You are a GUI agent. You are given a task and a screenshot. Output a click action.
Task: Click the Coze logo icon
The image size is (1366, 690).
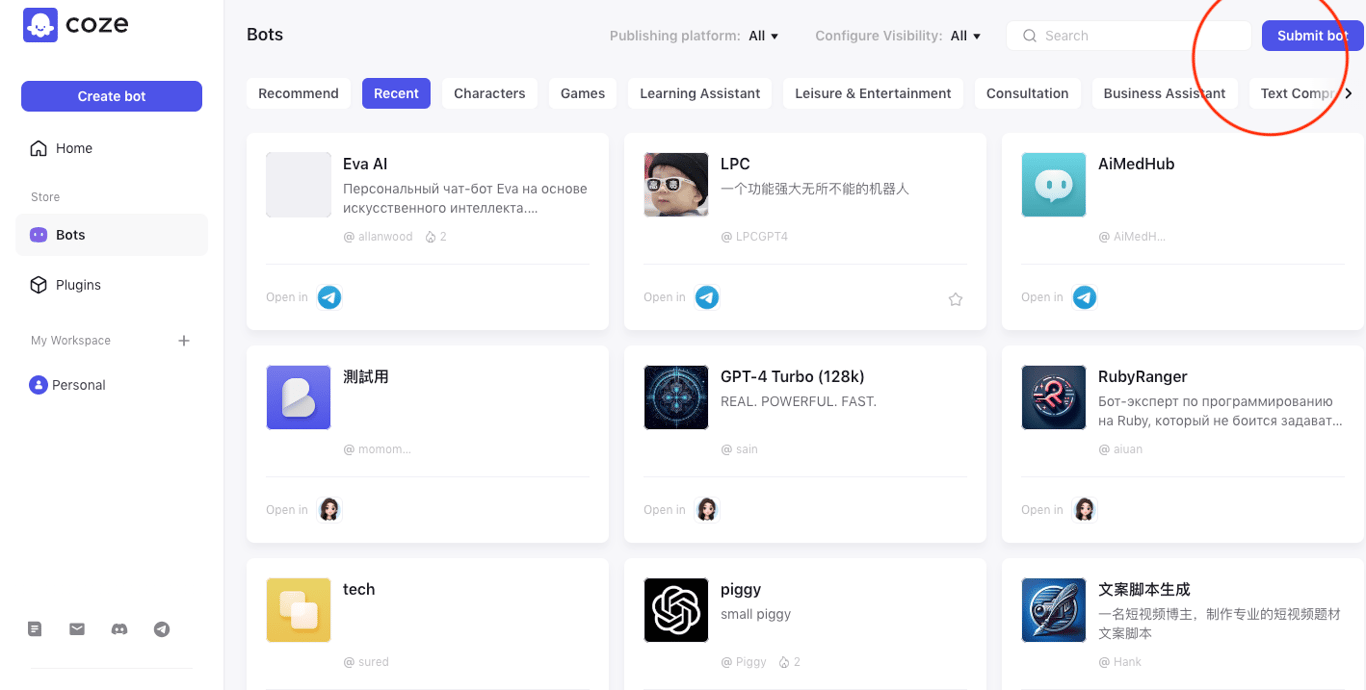(40, 25)
